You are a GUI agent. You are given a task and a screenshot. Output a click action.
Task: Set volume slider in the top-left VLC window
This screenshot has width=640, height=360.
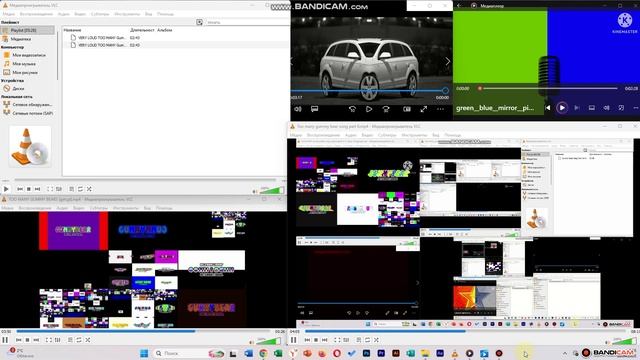271,190
